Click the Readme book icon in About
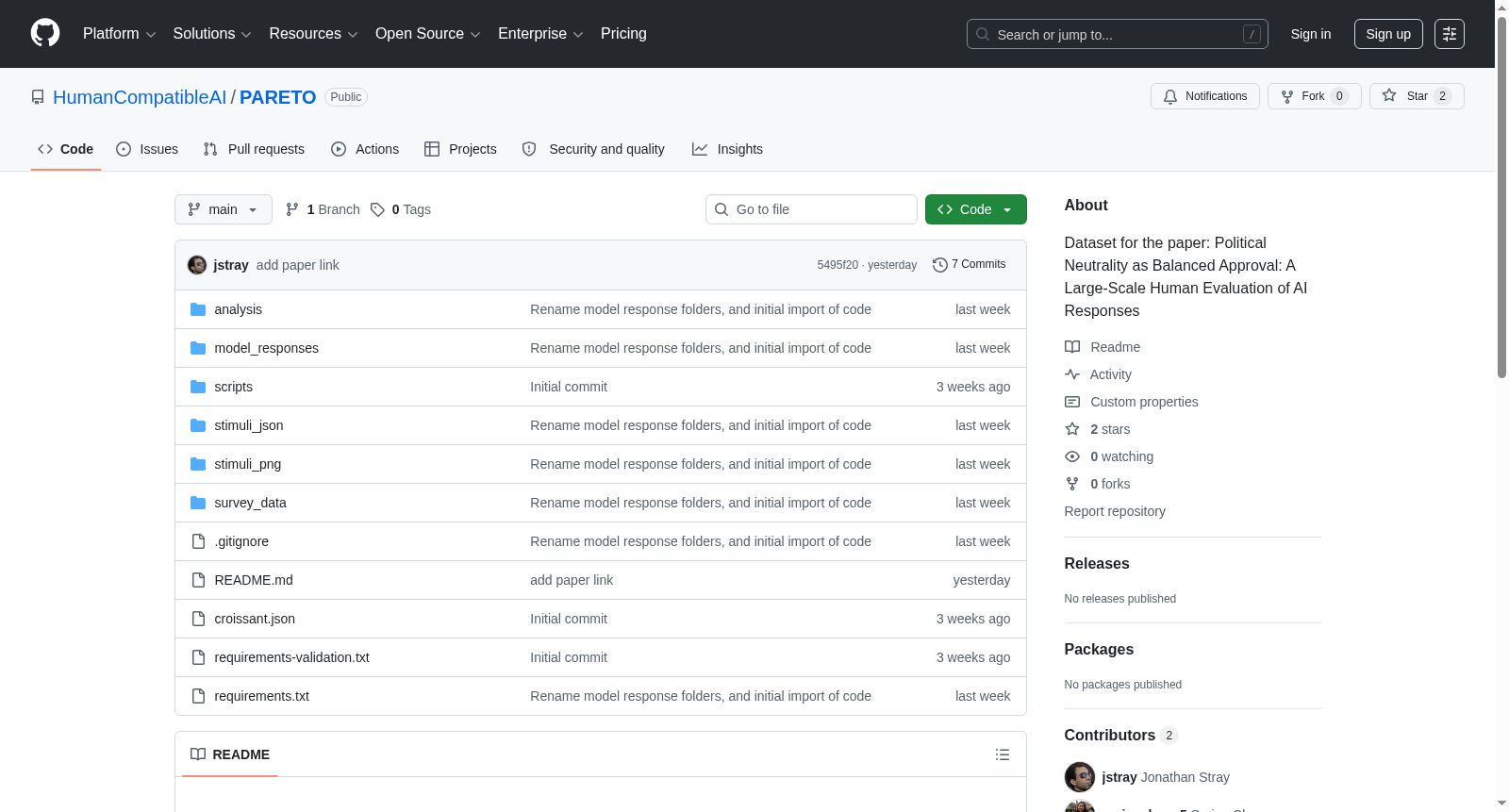Screen dimensions: 1509x812 point(1072,347)
